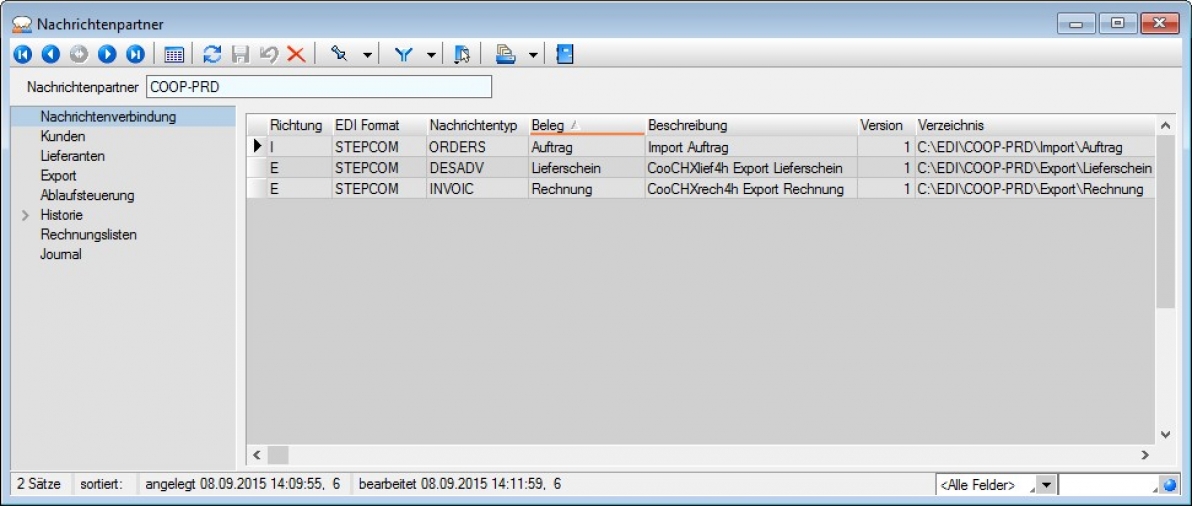
Task: Click the Auftrag Beleg cell
Action: 586,147
